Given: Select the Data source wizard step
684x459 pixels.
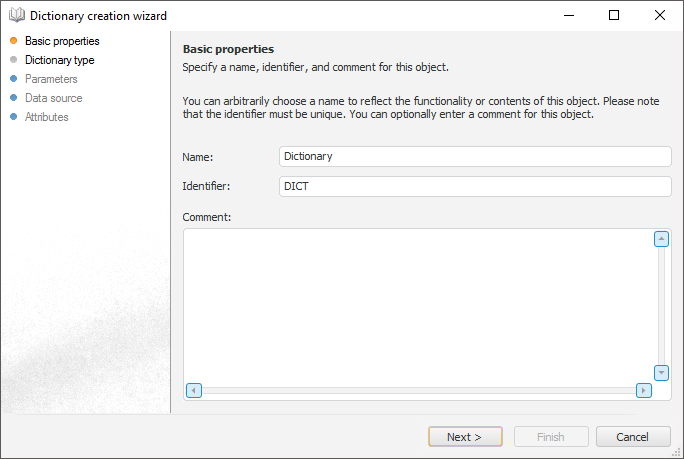Looking at the screenshot, I should click(x=54, y=98).
